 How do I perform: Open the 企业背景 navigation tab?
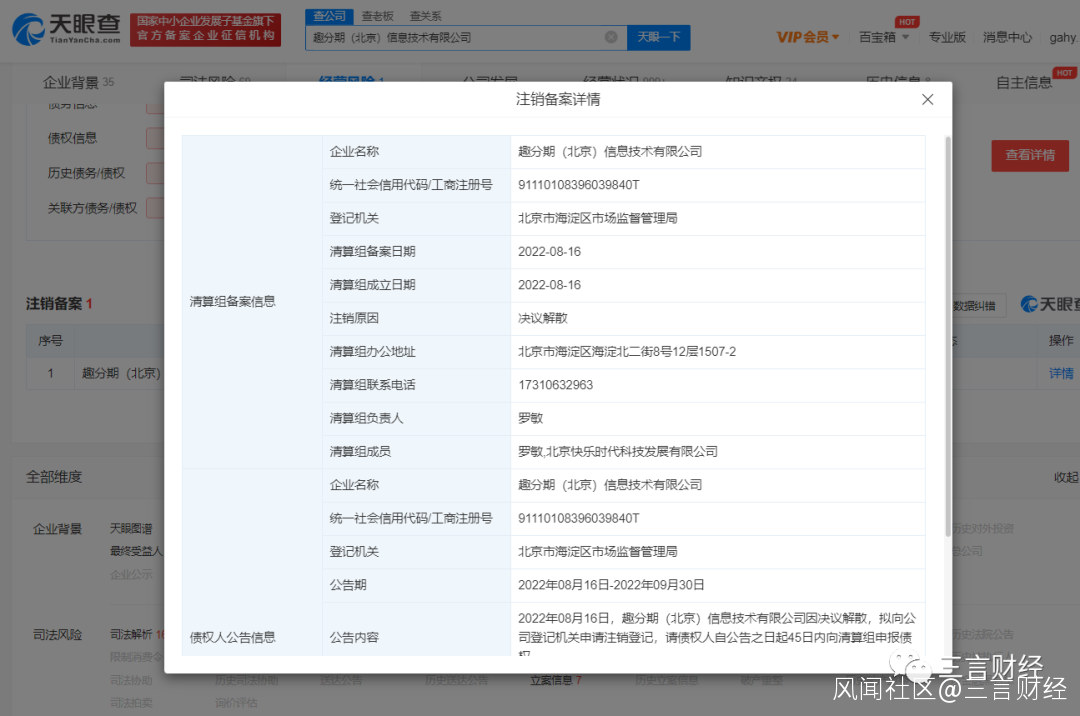(78, 82)
